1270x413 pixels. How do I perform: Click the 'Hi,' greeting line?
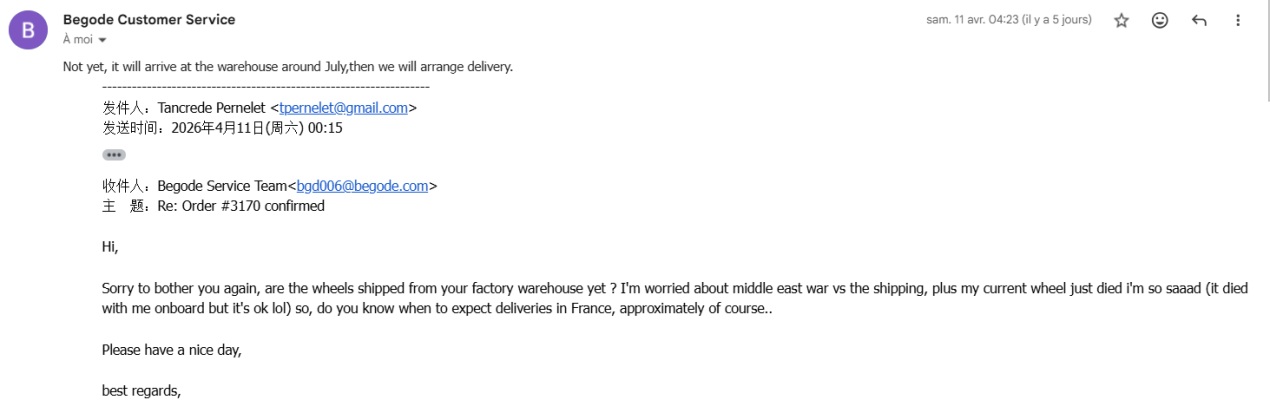coord(110,246)
